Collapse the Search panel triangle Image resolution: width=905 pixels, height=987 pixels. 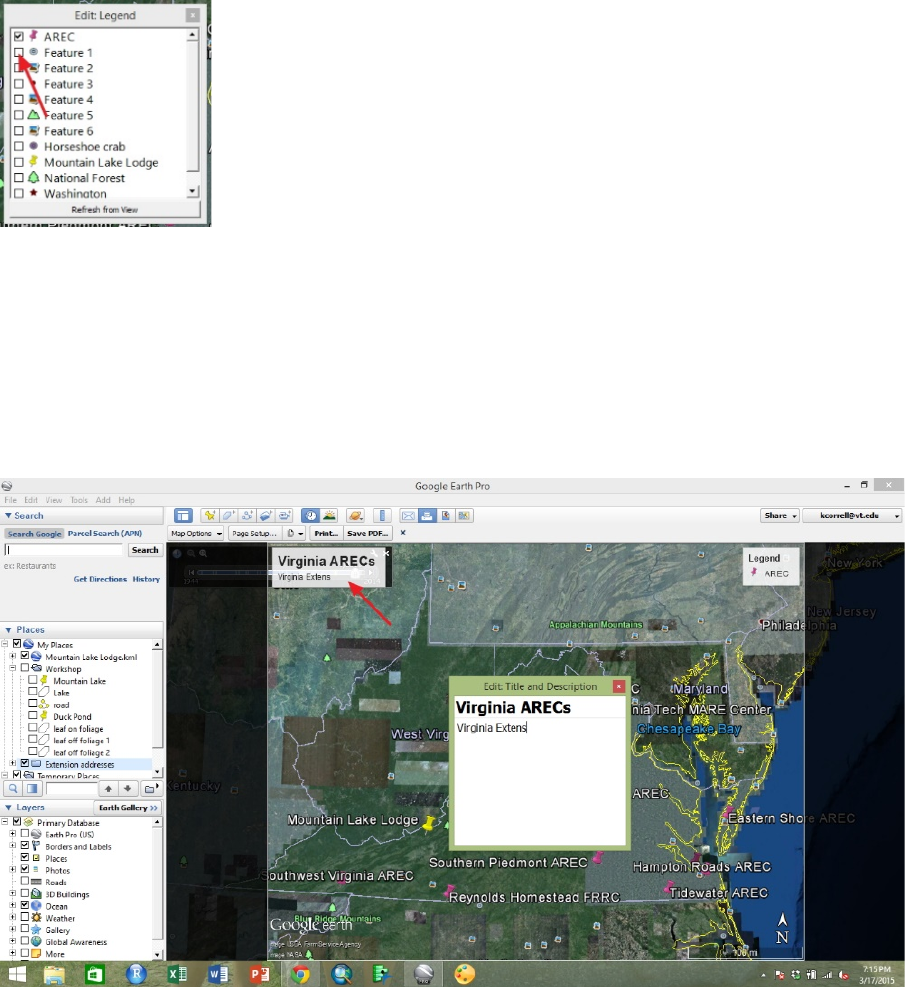[x=8, y=516]
